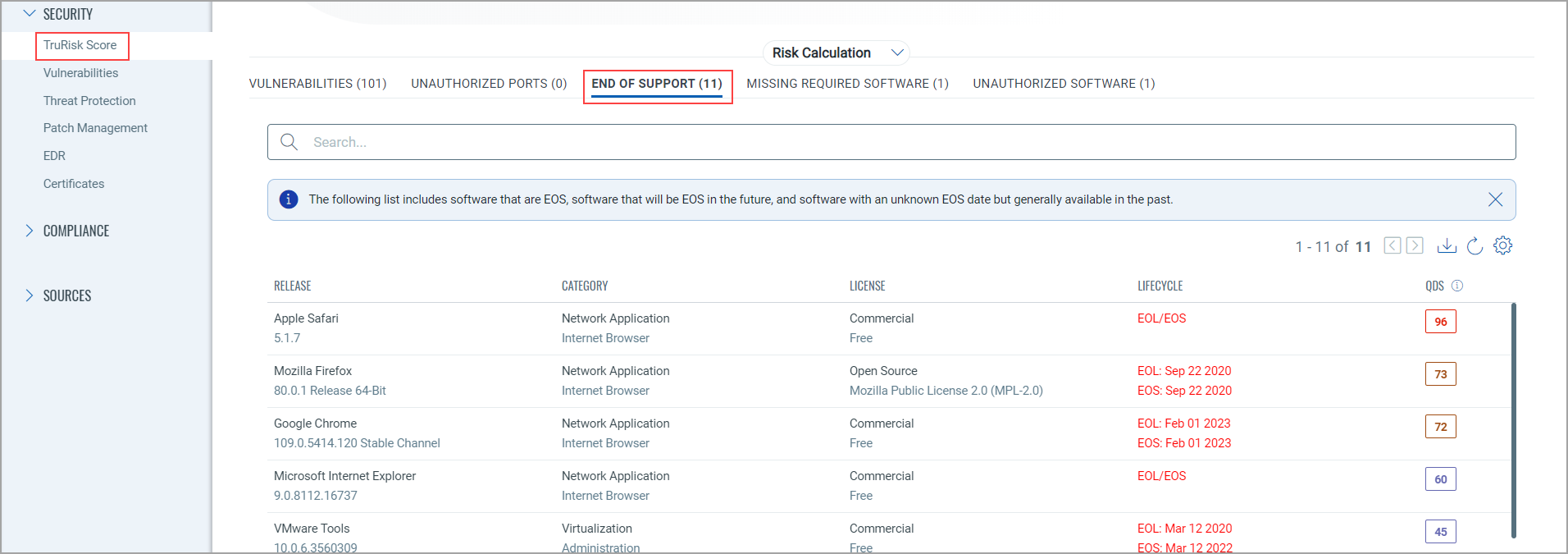The width and height of the screenshot is (1568, 554).
Task: Click the CATEGORY column header
Action: pyautogui.click(x=585, y=286)
